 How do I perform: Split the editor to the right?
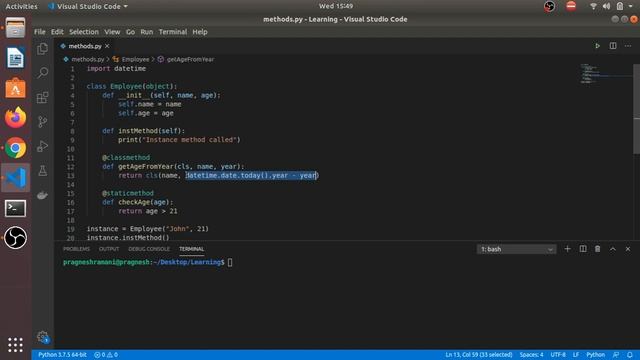point(613,46)
